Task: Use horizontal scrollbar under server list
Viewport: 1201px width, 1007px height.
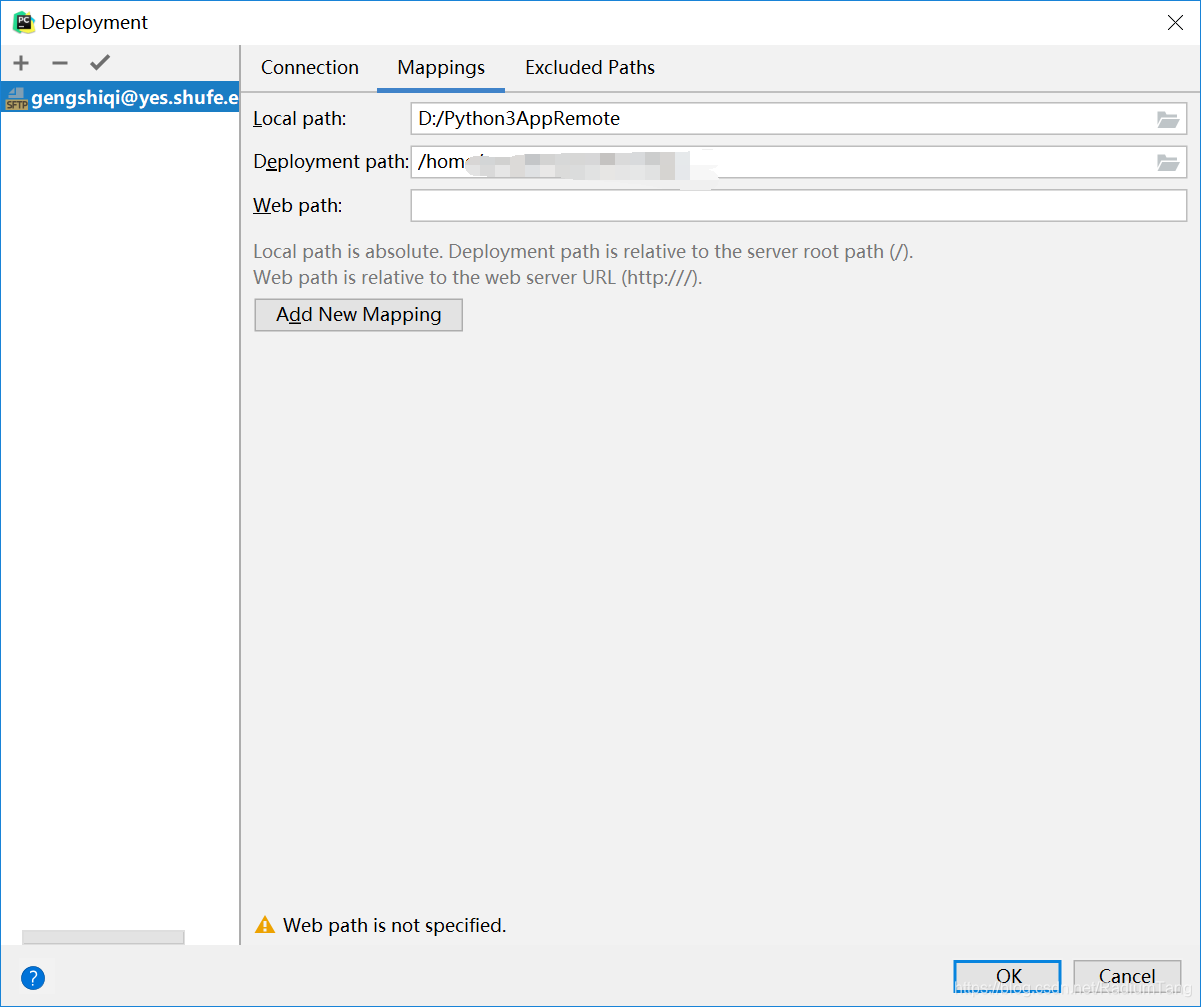Action: coord(103,937)
